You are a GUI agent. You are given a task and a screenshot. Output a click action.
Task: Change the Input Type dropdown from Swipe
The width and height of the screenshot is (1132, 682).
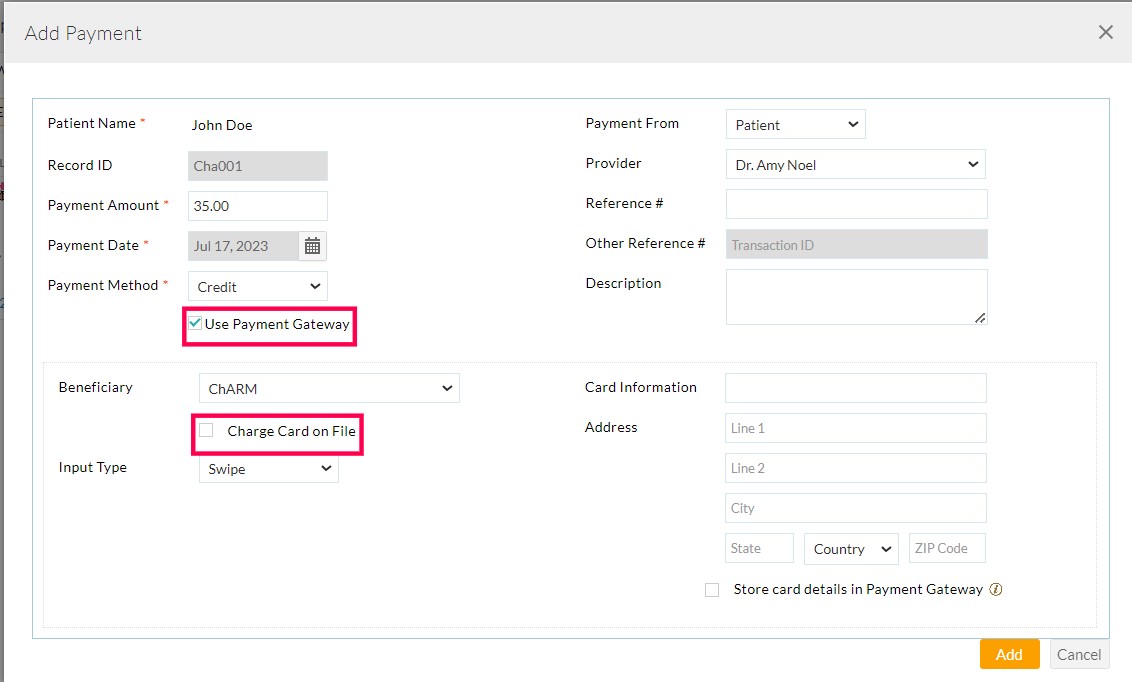[x=268, y=468]
